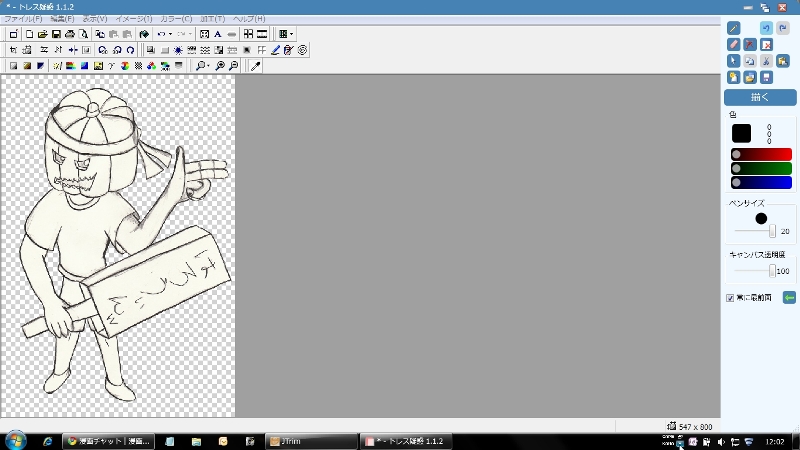Click the brightness sun icon
This screenshot has width=800, height=450.
pyautogui.click(x=178, y=50)
